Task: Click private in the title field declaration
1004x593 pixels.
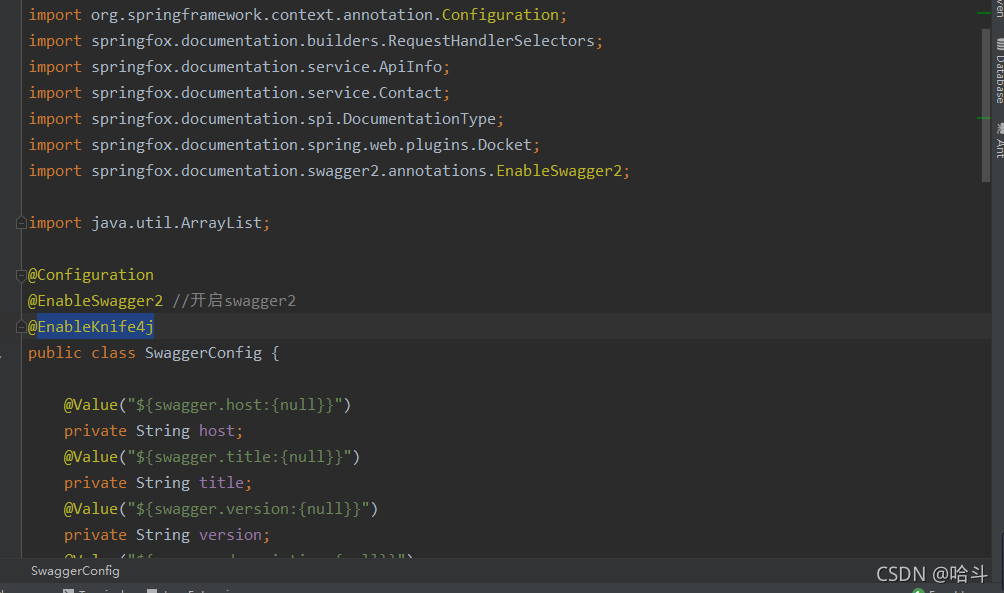Action: coord(95,483)
